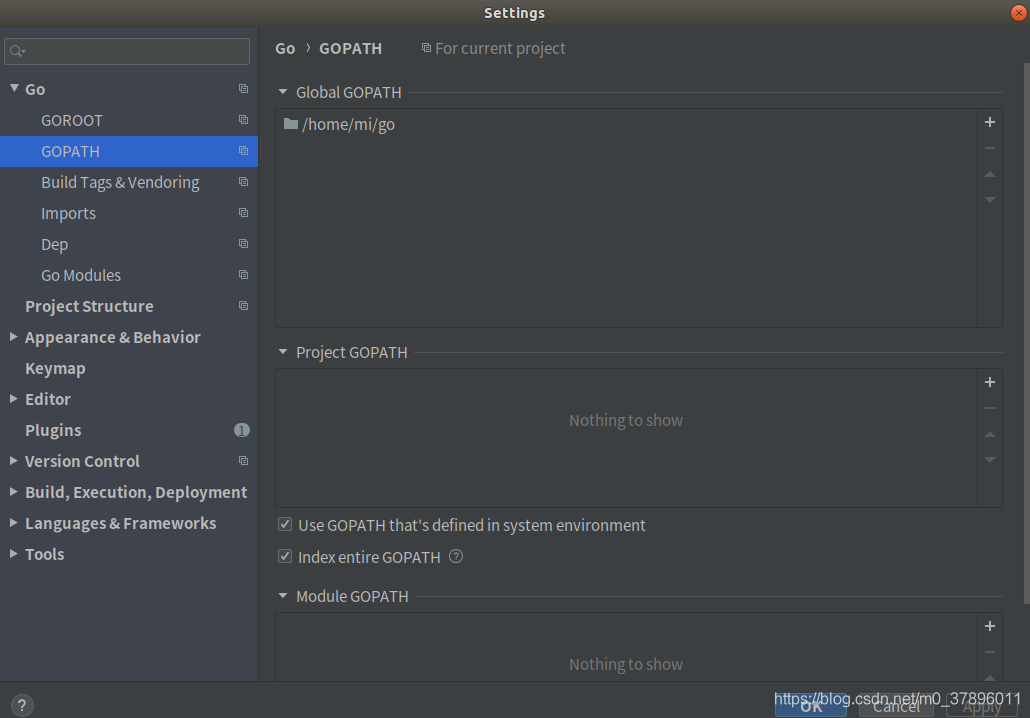Image resolution: width=1030 pixels, height=718 pixels.
Task: Collapse the Global GOPATH section
Action: [x=282, y=92]
